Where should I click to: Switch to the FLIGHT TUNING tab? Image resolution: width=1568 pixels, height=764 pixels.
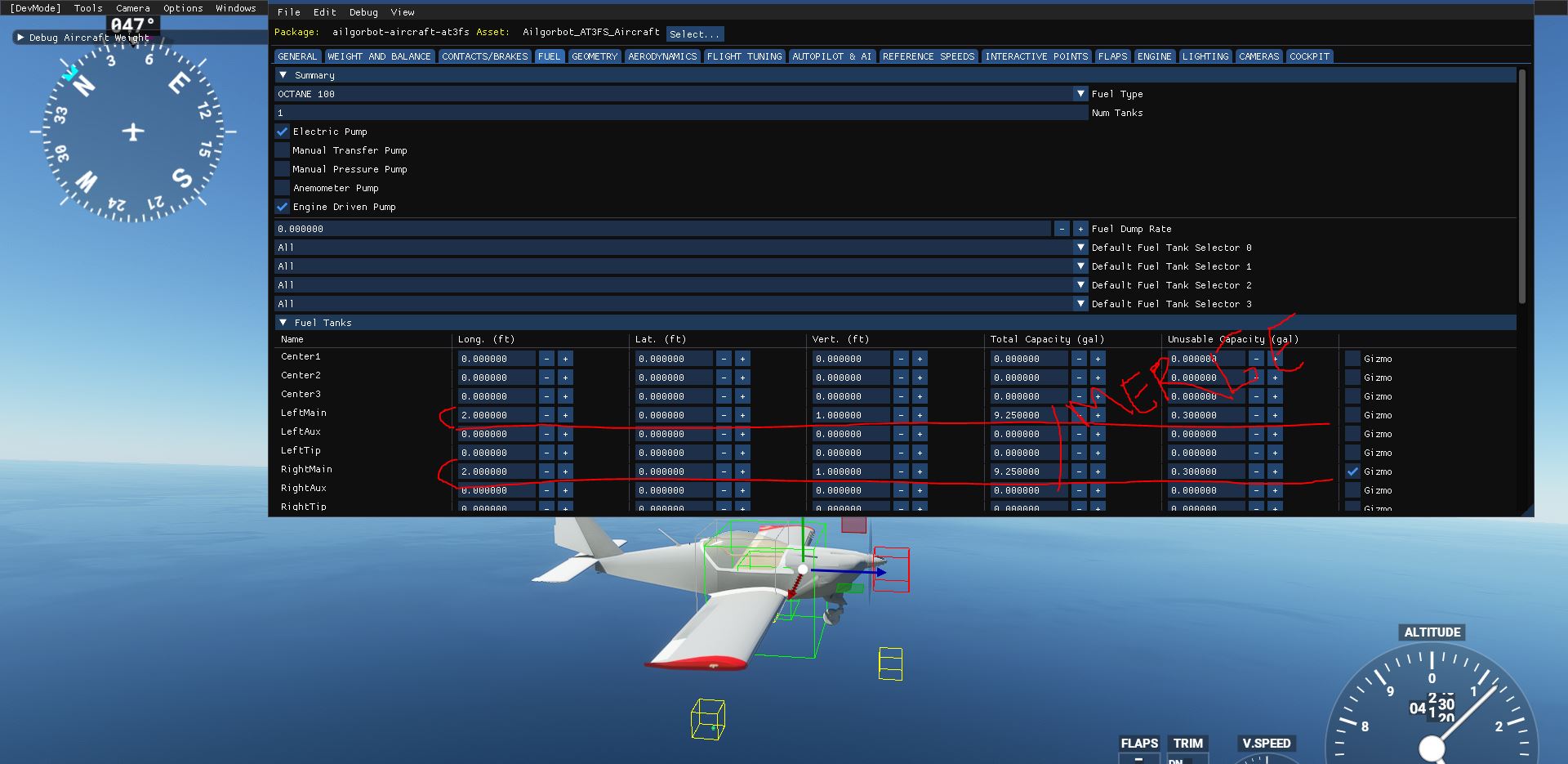coord(745,56)
